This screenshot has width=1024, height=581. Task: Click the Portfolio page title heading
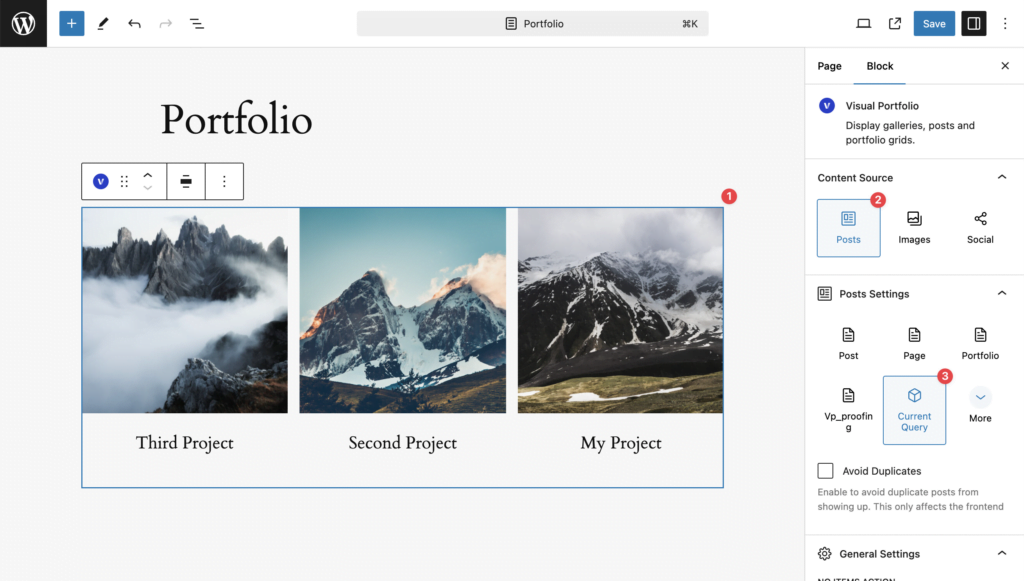coord(236,120)
